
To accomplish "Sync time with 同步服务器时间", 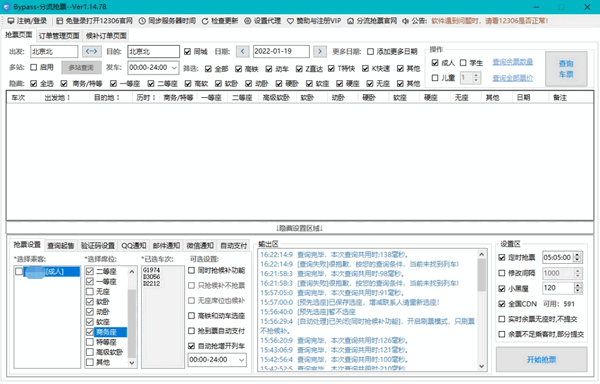I will (x=167, y=21).
